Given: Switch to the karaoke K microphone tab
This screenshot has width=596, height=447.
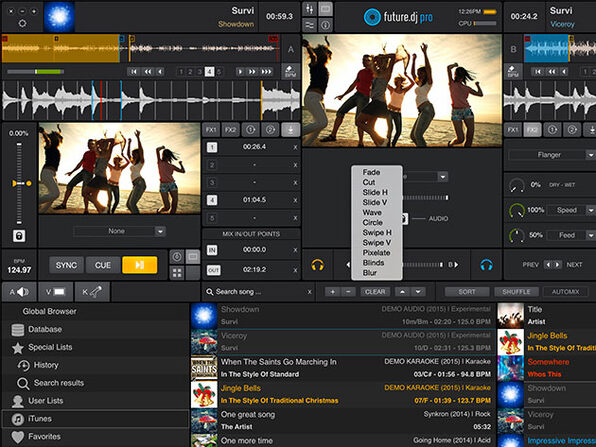Looking at the screenshot, I should point(92,292).
